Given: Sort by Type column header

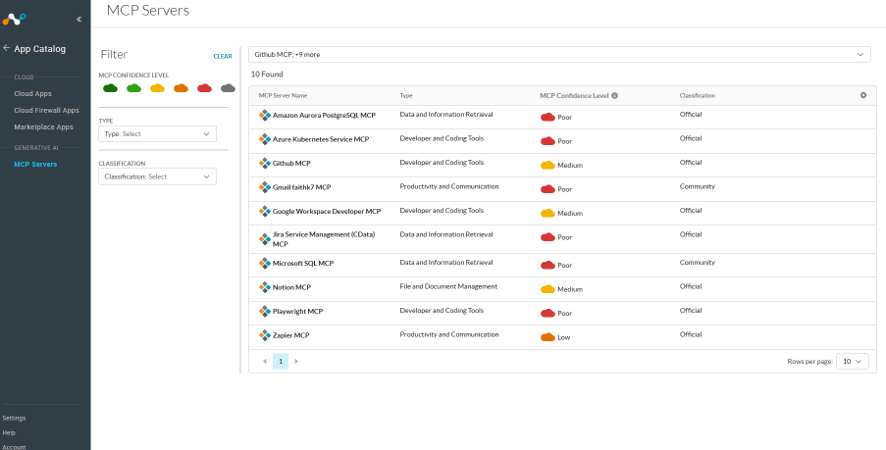Looking at the screenshot, I should pyautogui.click(x=406, y=96).
